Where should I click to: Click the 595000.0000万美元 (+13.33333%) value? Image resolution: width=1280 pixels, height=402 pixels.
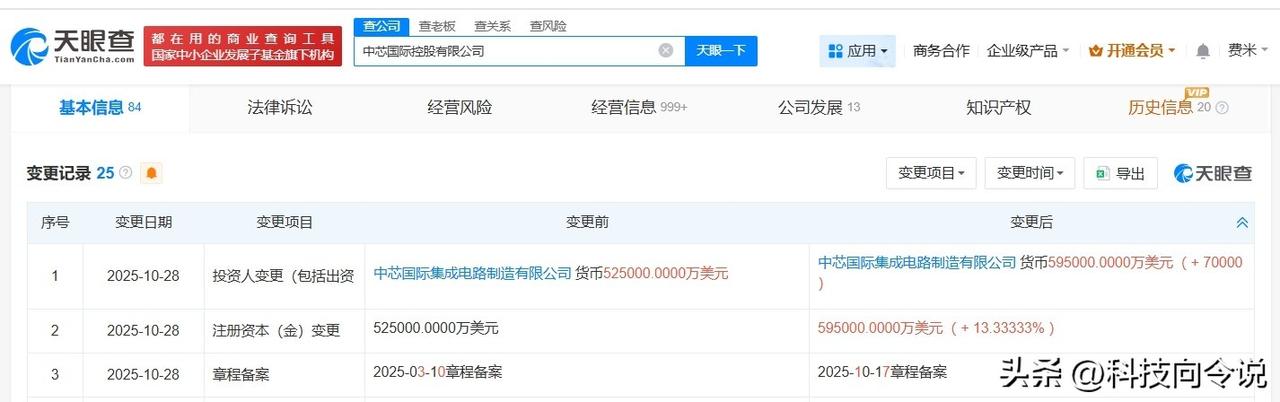937,328
